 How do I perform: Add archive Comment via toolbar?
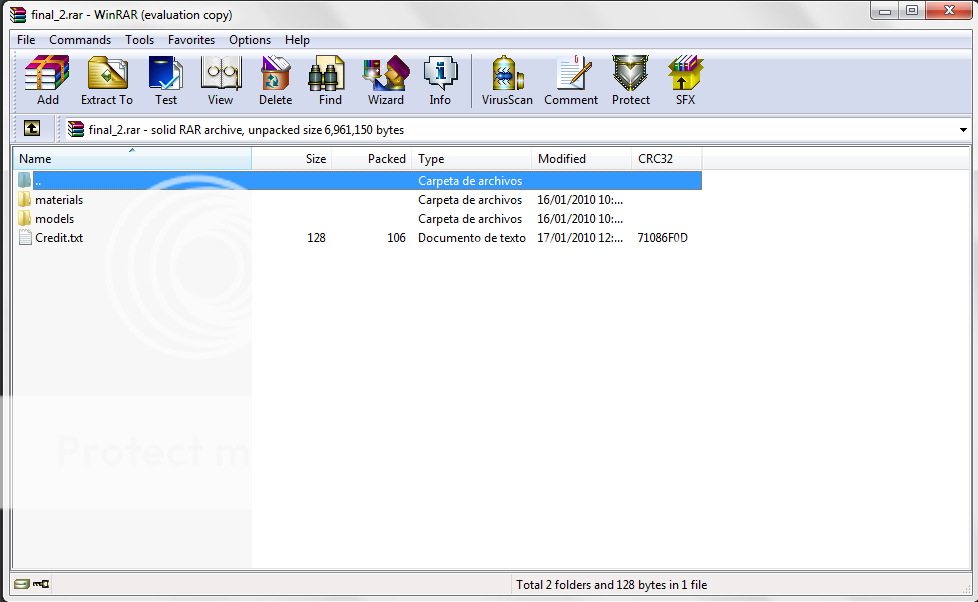click(x=571, y=80)
